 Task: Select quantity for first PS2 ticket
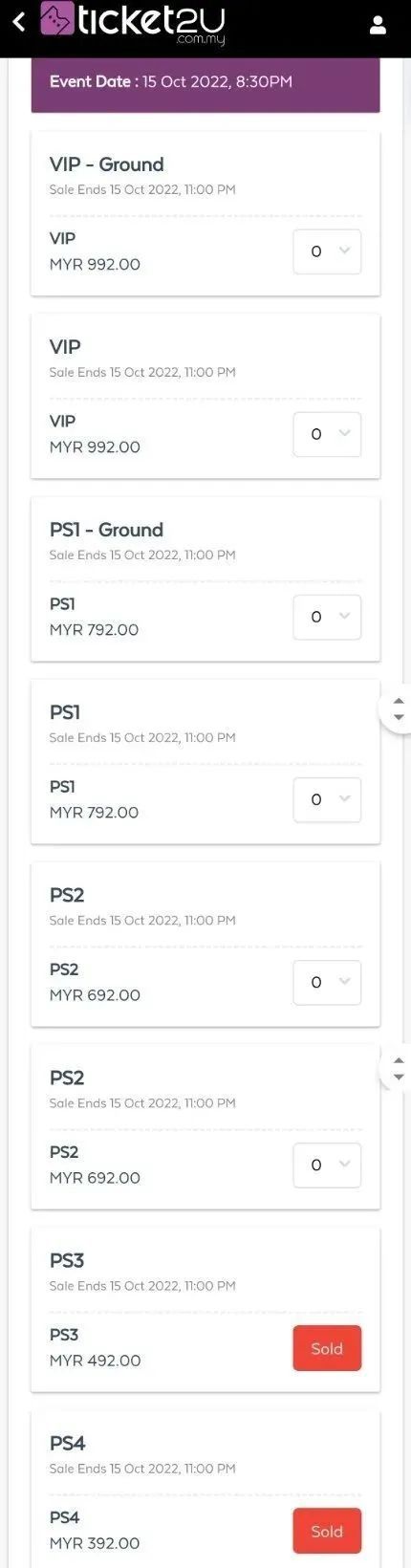pos(327,982)
